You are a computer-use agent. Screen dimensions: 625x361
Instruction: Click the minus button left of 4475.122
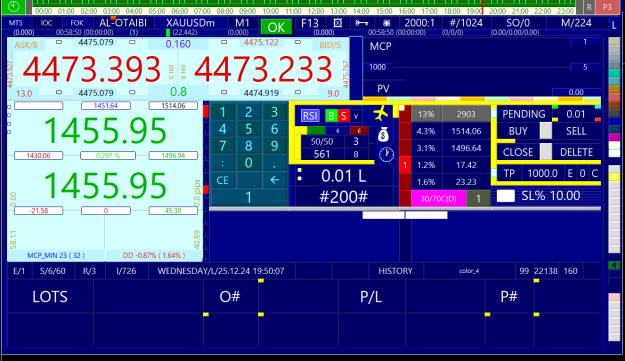(224, 42)
